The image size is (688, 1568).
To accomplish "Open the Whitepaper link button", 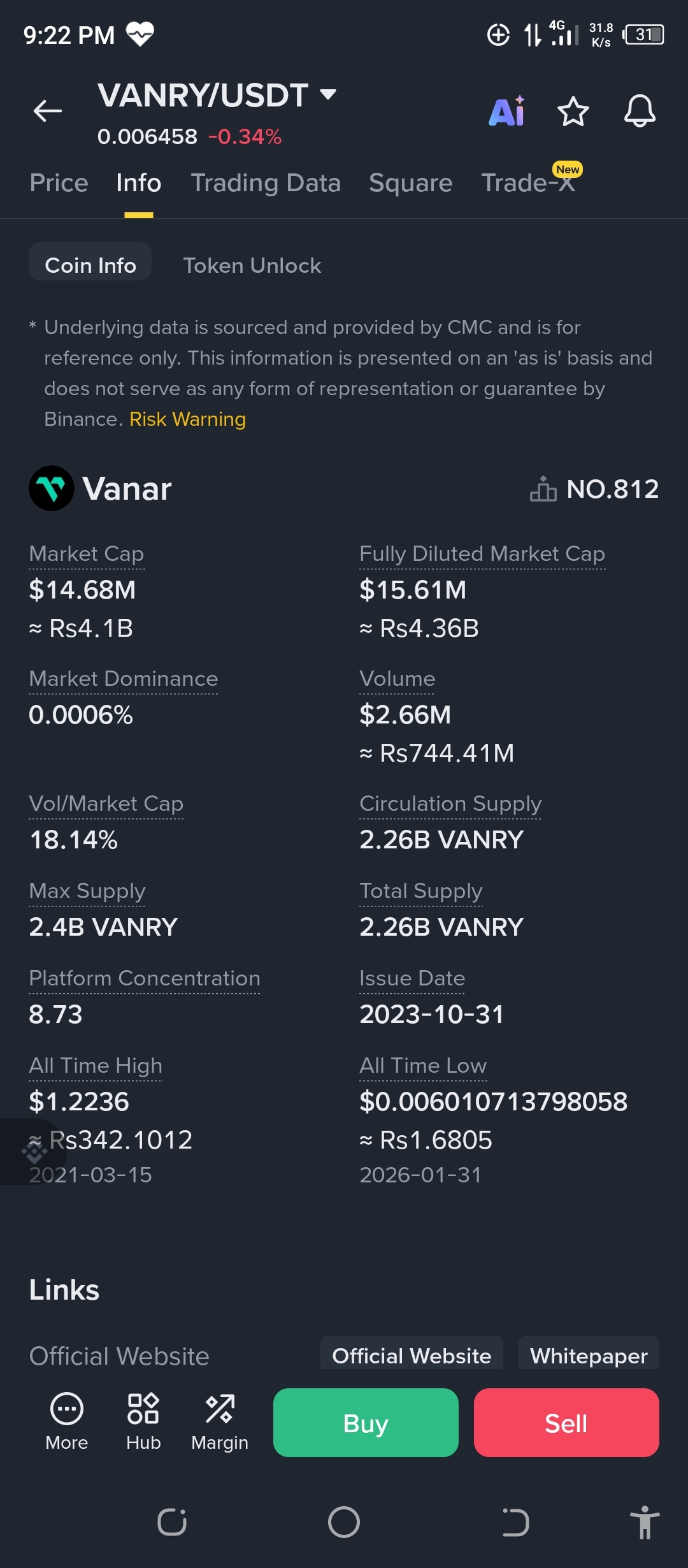I will pos(589,1355).
